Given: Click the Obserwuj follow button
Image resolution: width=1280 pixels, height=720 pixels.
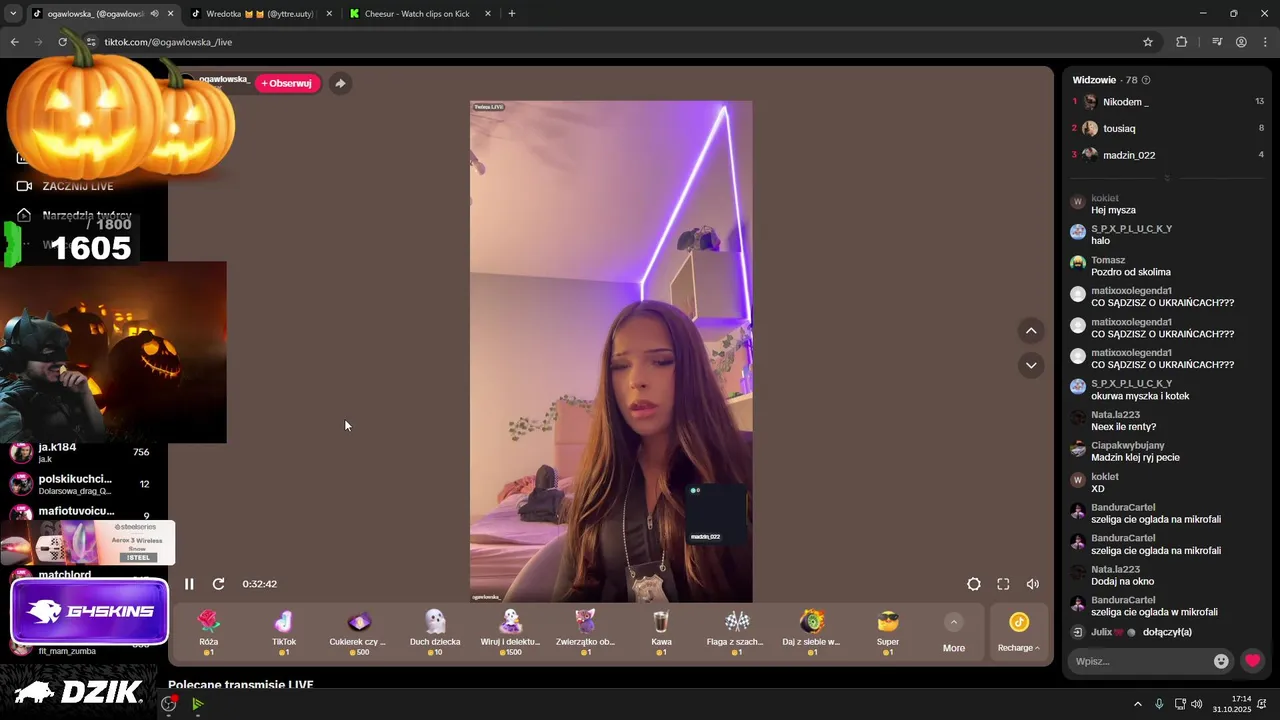Looking at the screenshot, I should 287,83.
